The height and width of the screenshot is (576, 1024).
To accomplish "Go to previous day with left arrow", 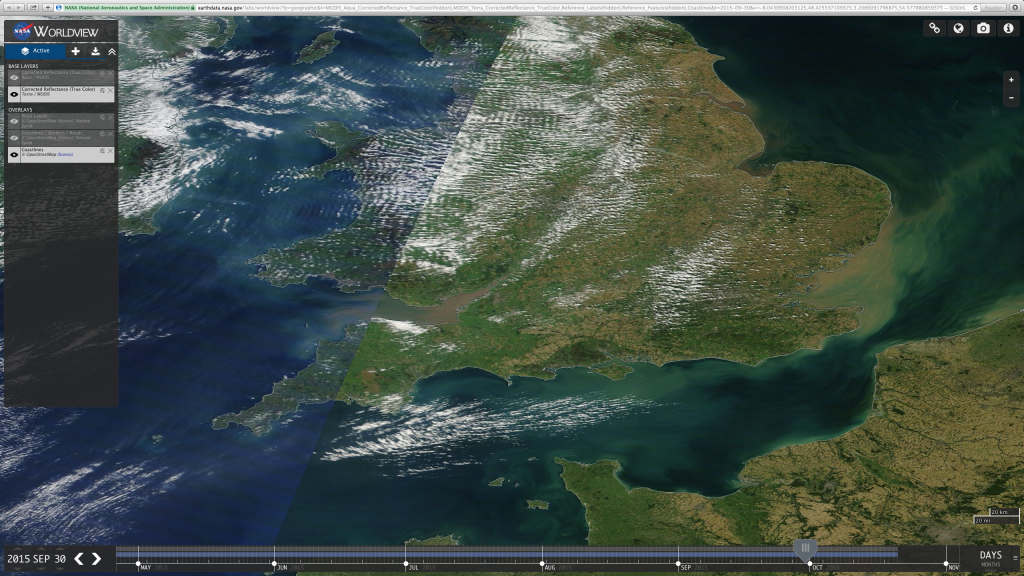I will tap(79, 558).
